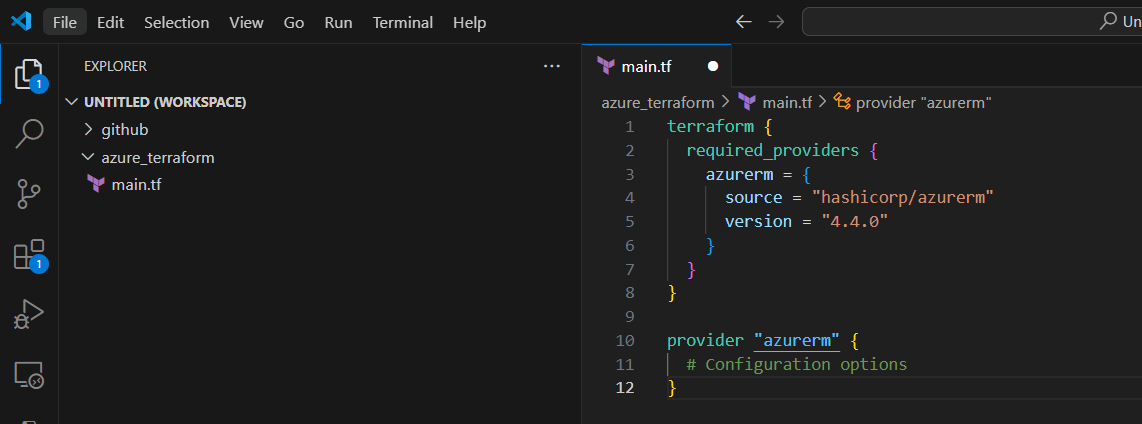Open the Search view icon
This screenshot has width=1142, height=424.
click(x=29, y=134)
